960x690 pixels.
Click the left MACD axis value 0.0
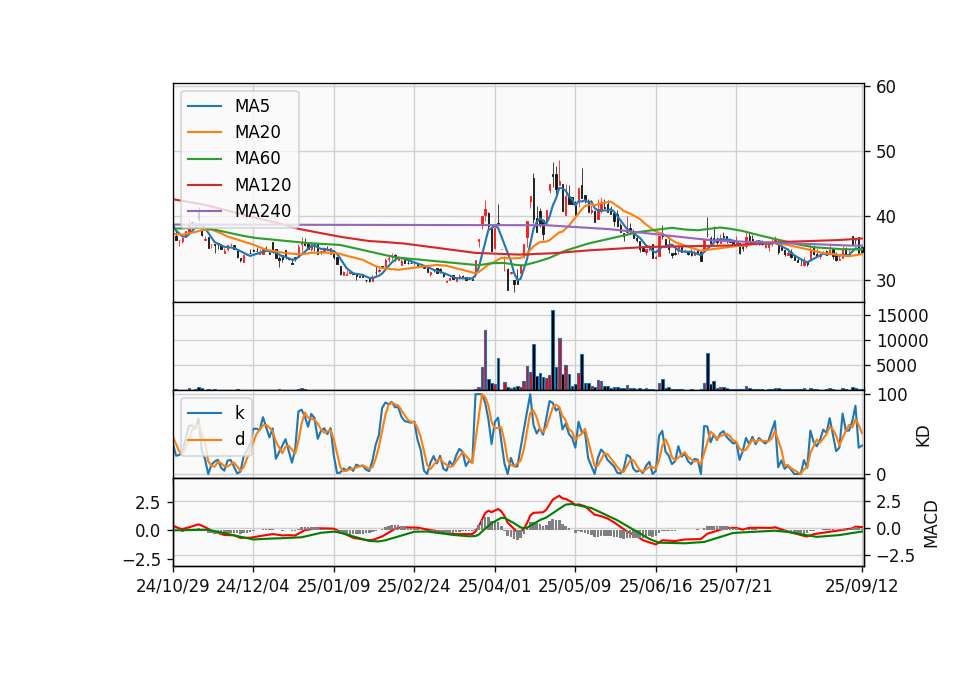(x=148, y=531)
